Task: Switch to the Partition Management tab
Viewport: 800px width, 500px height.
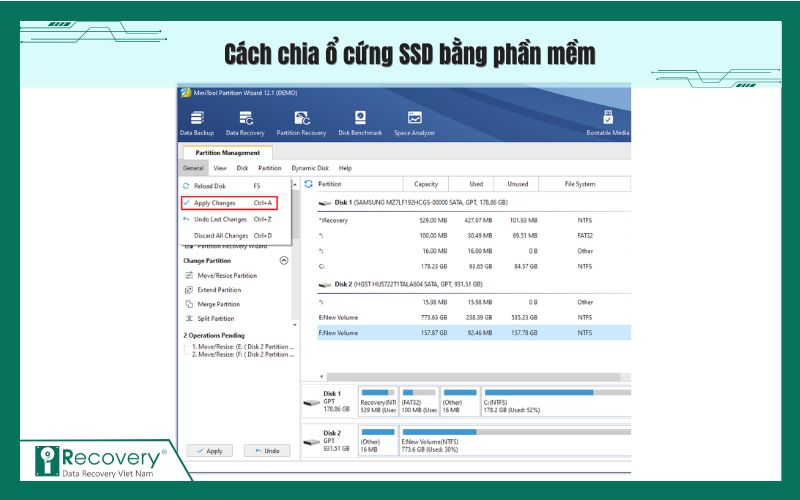Action: click(x=228, y=153)
